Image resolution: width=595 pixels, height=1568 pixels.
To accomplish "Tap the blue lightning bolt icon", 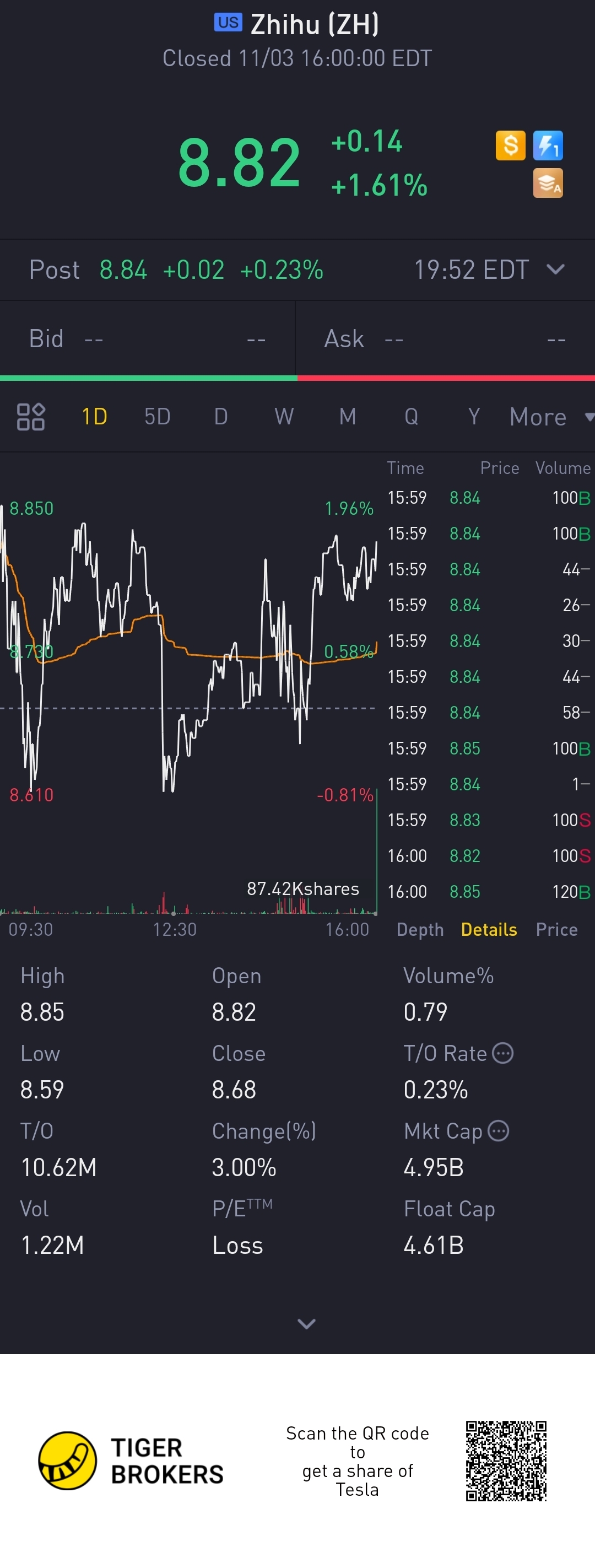I will (548, 146).
